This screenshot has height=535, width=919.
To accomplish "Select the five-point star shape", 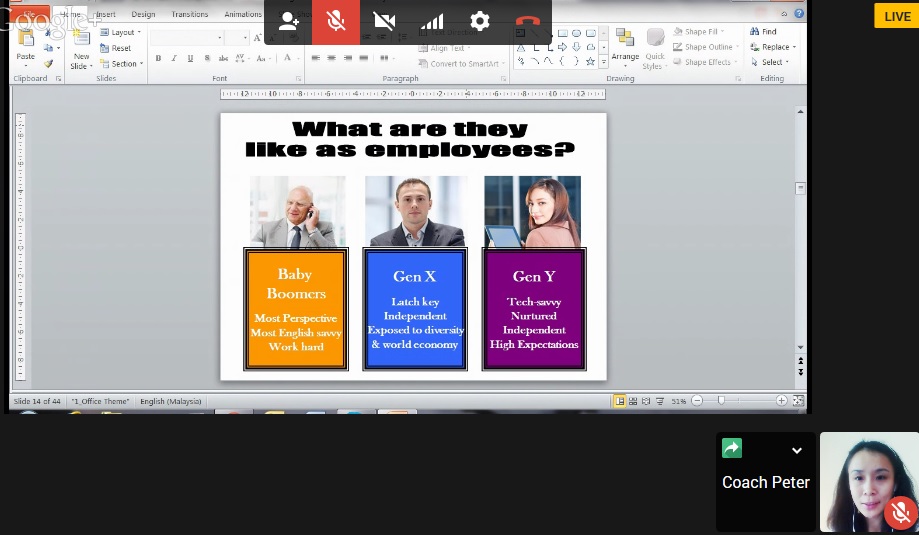I will (x=590, y=61).
